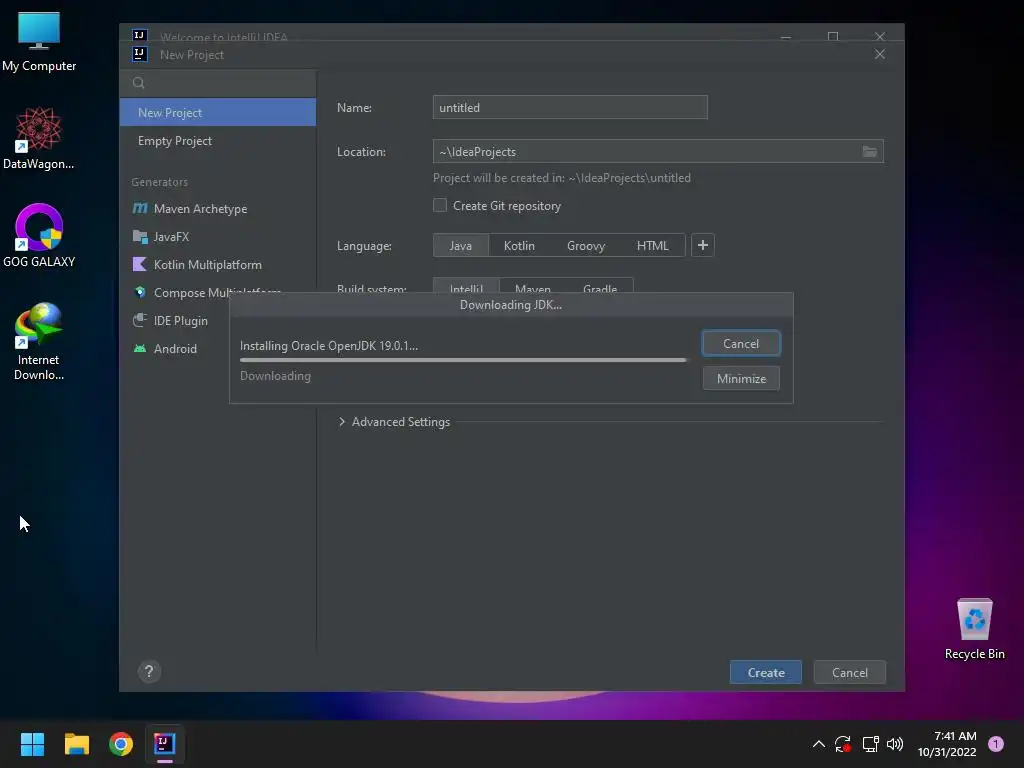Select Kotlin language option
Screen dimensions: 1024x768
coord(519,246)
